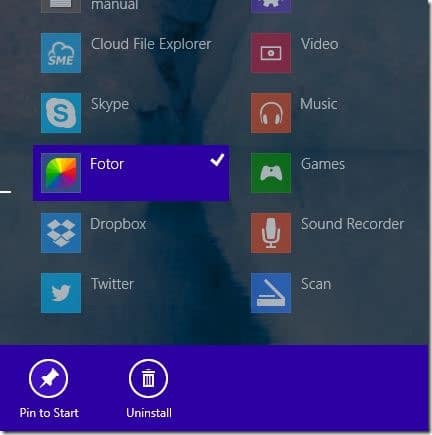Click the 'Twitter' app name

coord(112,284)
